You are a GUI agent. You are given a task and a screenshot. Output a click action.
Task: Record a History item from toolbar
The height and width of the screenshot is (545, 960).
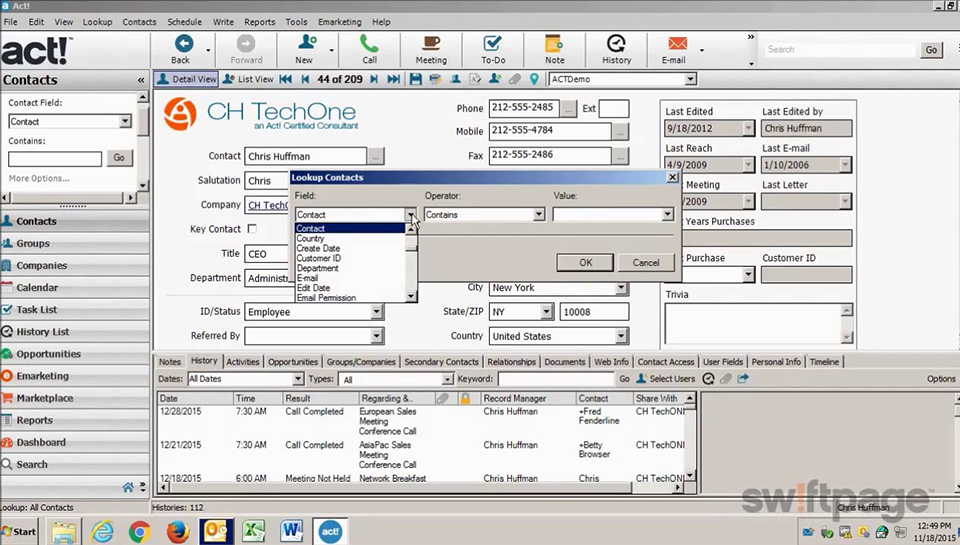[x=616, y=49]
